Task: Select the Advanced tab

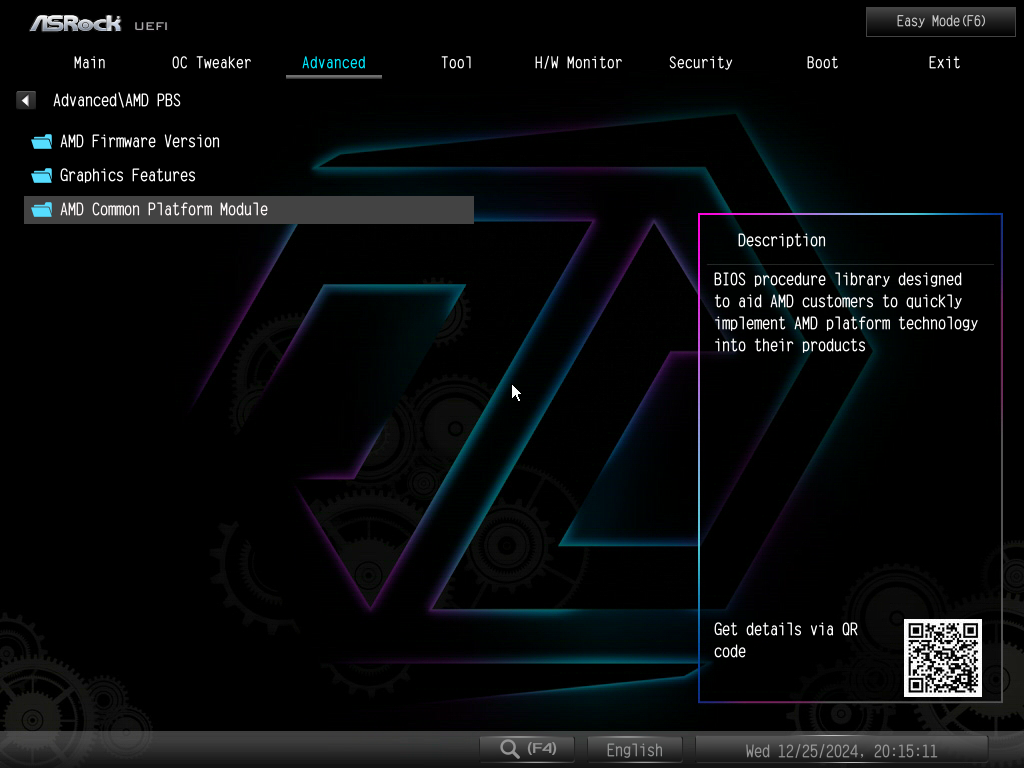Action: (x=334, y=63)
